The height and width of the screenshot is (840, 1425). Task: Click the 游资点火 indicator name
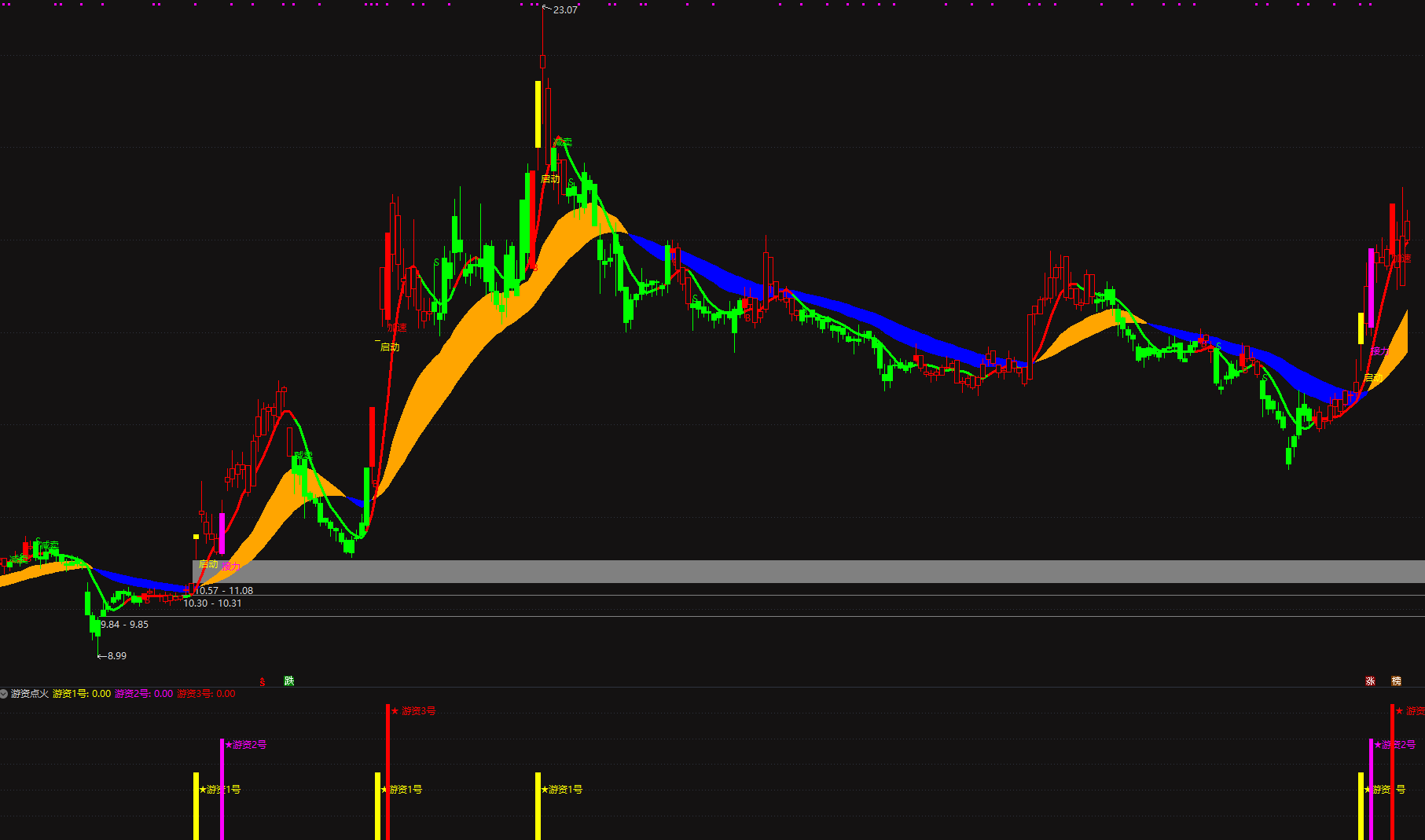click(x=30, y=694)
